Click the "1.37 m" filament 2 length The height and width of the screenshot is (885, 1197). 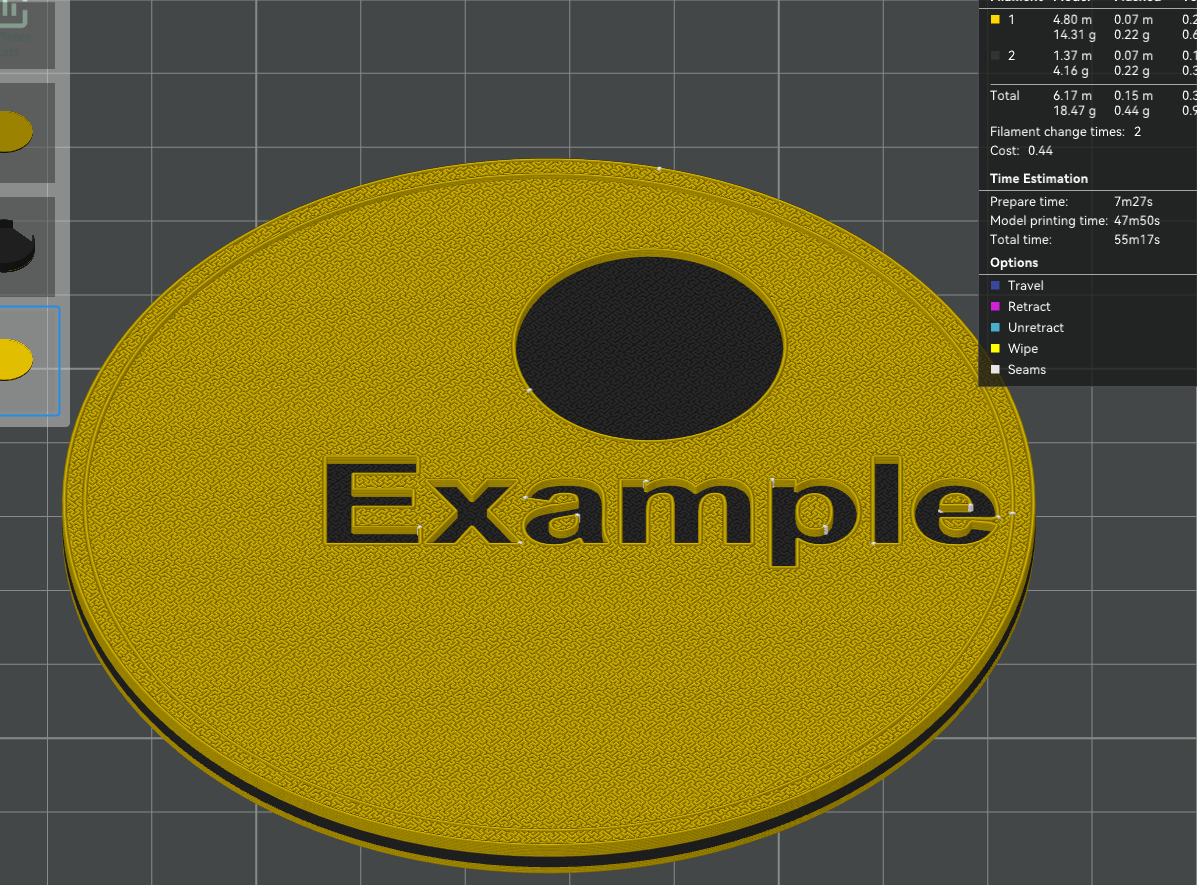point(1072,56)
